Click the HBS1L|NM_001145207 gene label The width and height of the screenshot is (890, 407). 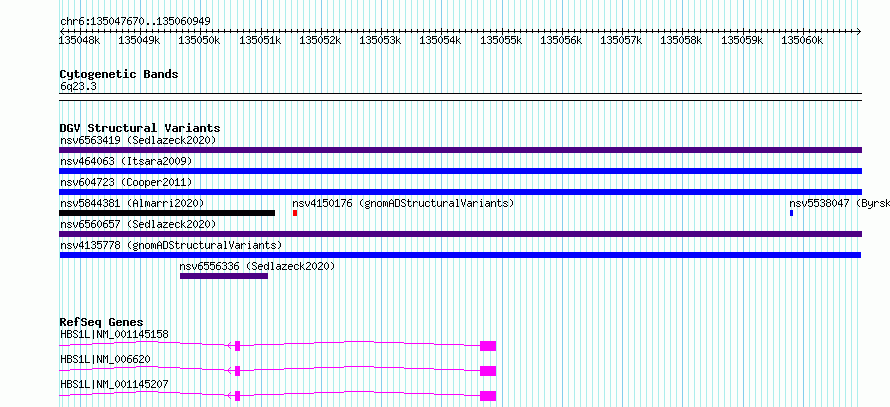pyautogui.click(x=114, y=384)
